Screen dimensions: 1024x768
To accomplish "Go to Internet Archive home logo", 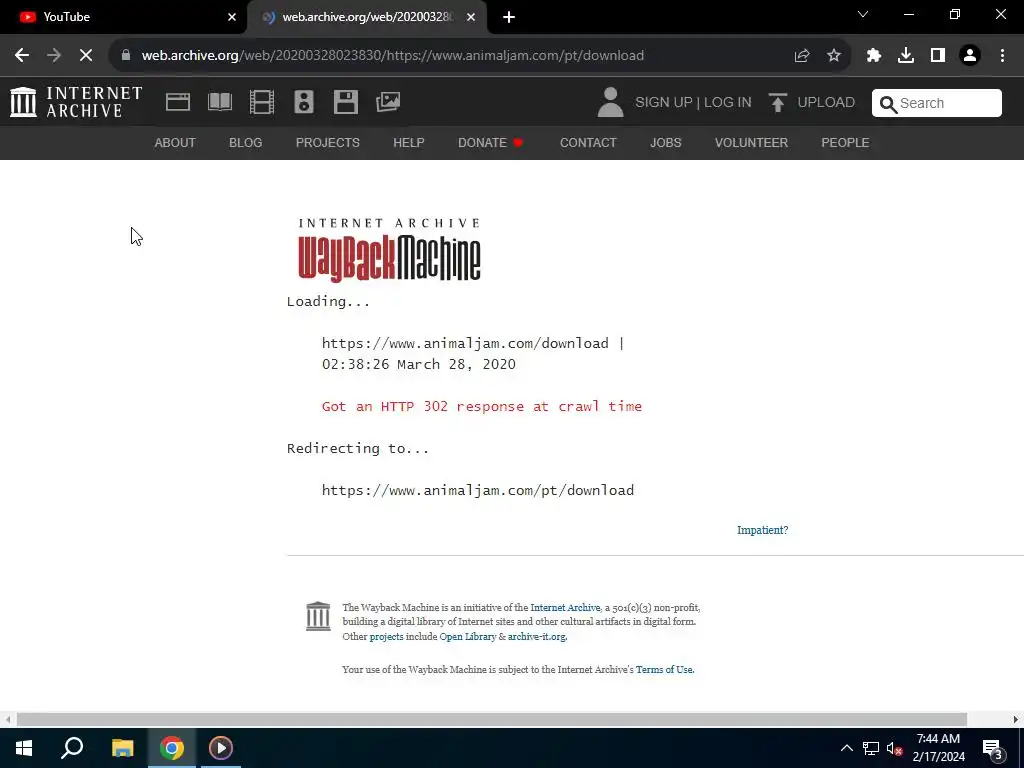I will (x=76, y=103).
